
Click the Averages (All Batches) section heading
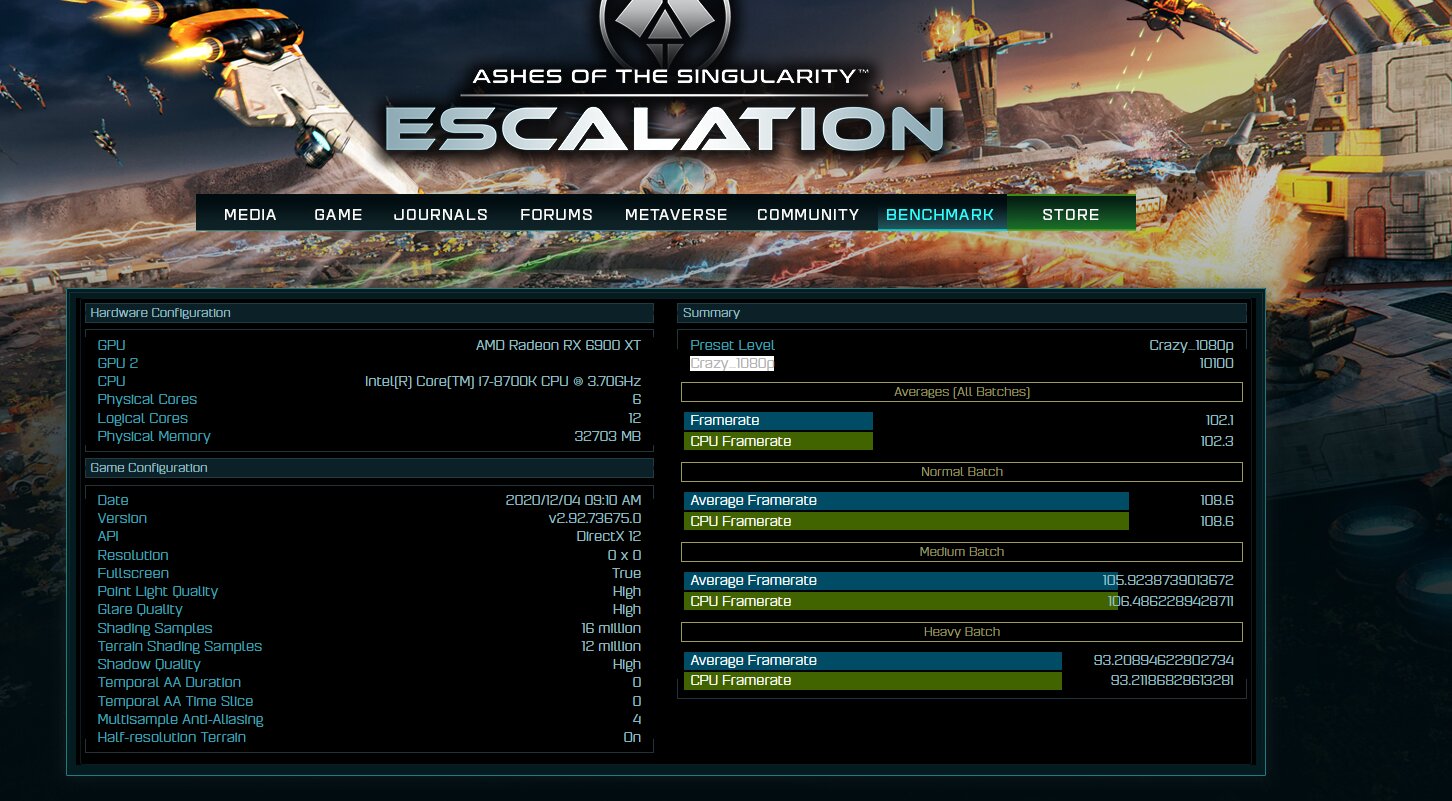(961, 392)
